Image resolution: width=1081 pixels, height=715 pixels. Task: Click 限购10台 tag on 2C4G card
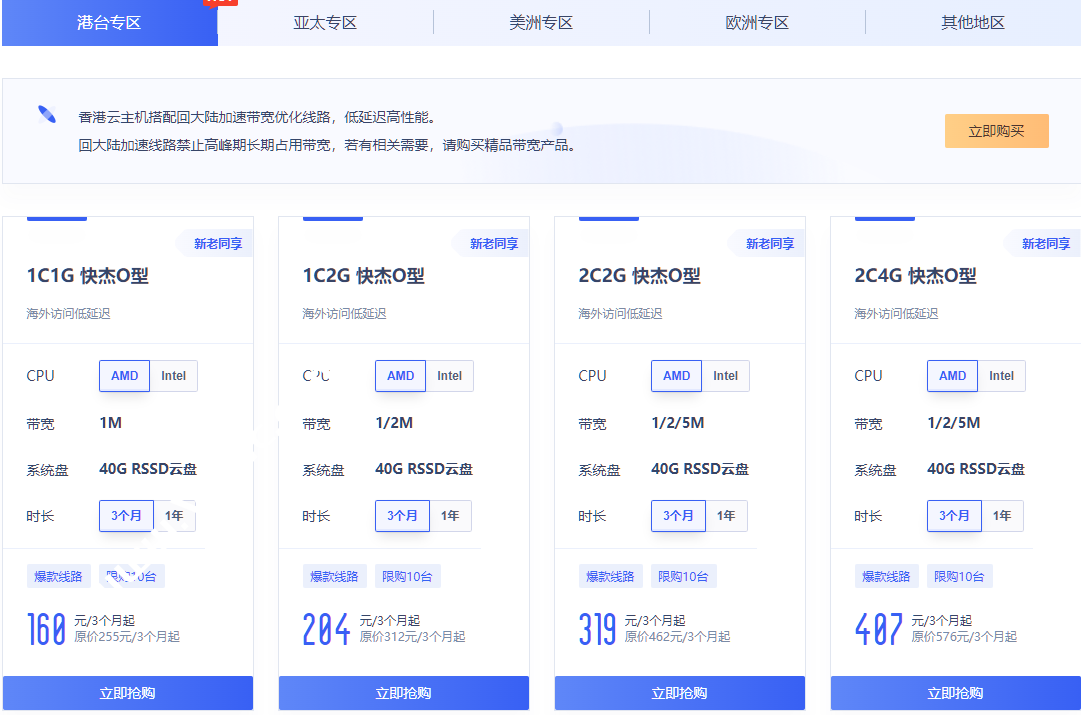958,576
